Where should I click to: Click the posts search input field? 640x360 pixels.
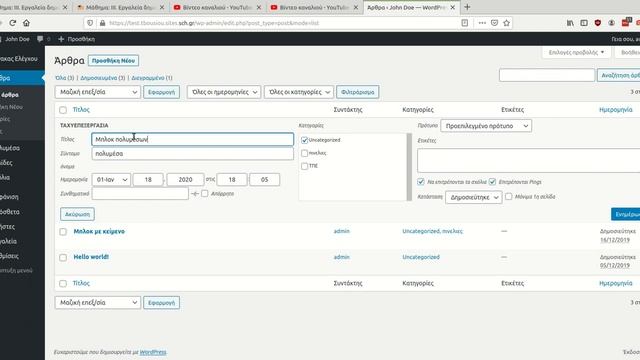[547, 75]
